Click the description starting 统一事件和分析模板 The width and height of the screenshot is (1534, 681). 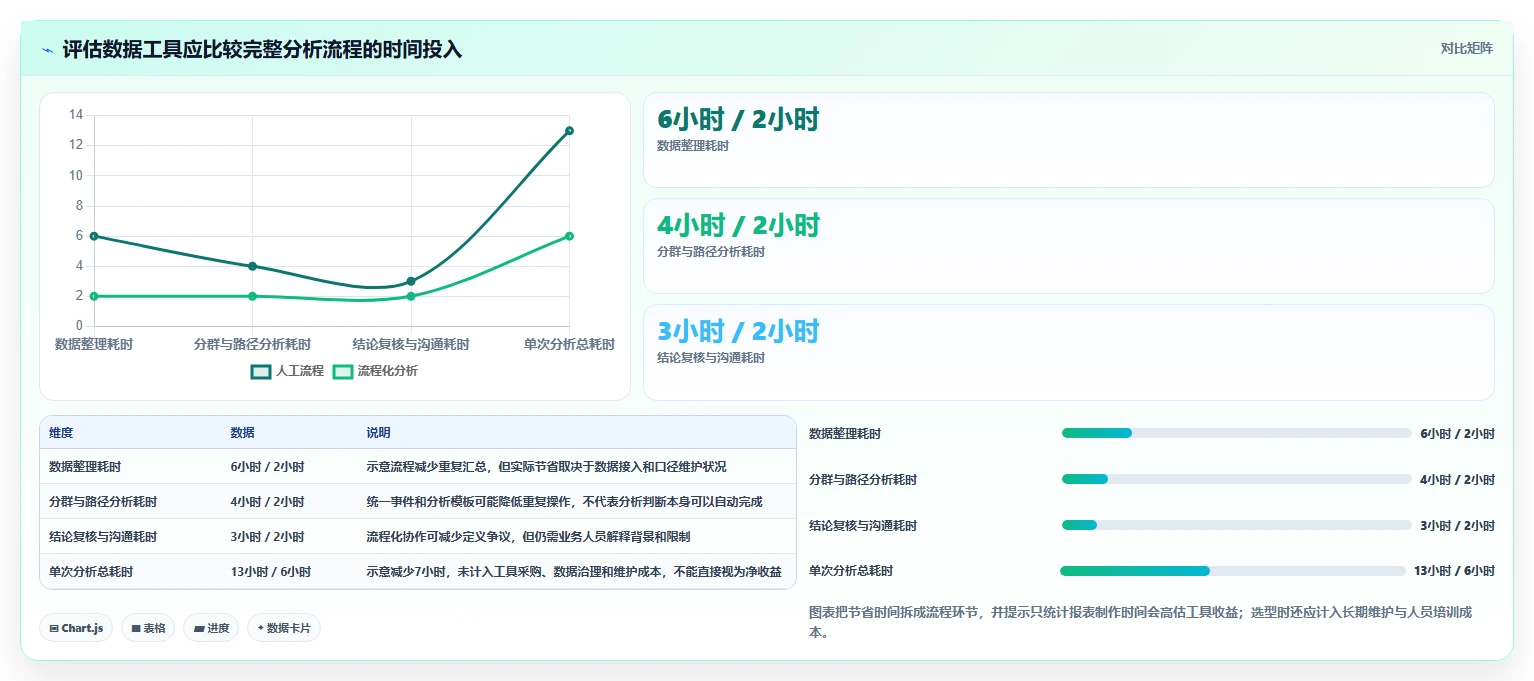(x=564, y=502)
